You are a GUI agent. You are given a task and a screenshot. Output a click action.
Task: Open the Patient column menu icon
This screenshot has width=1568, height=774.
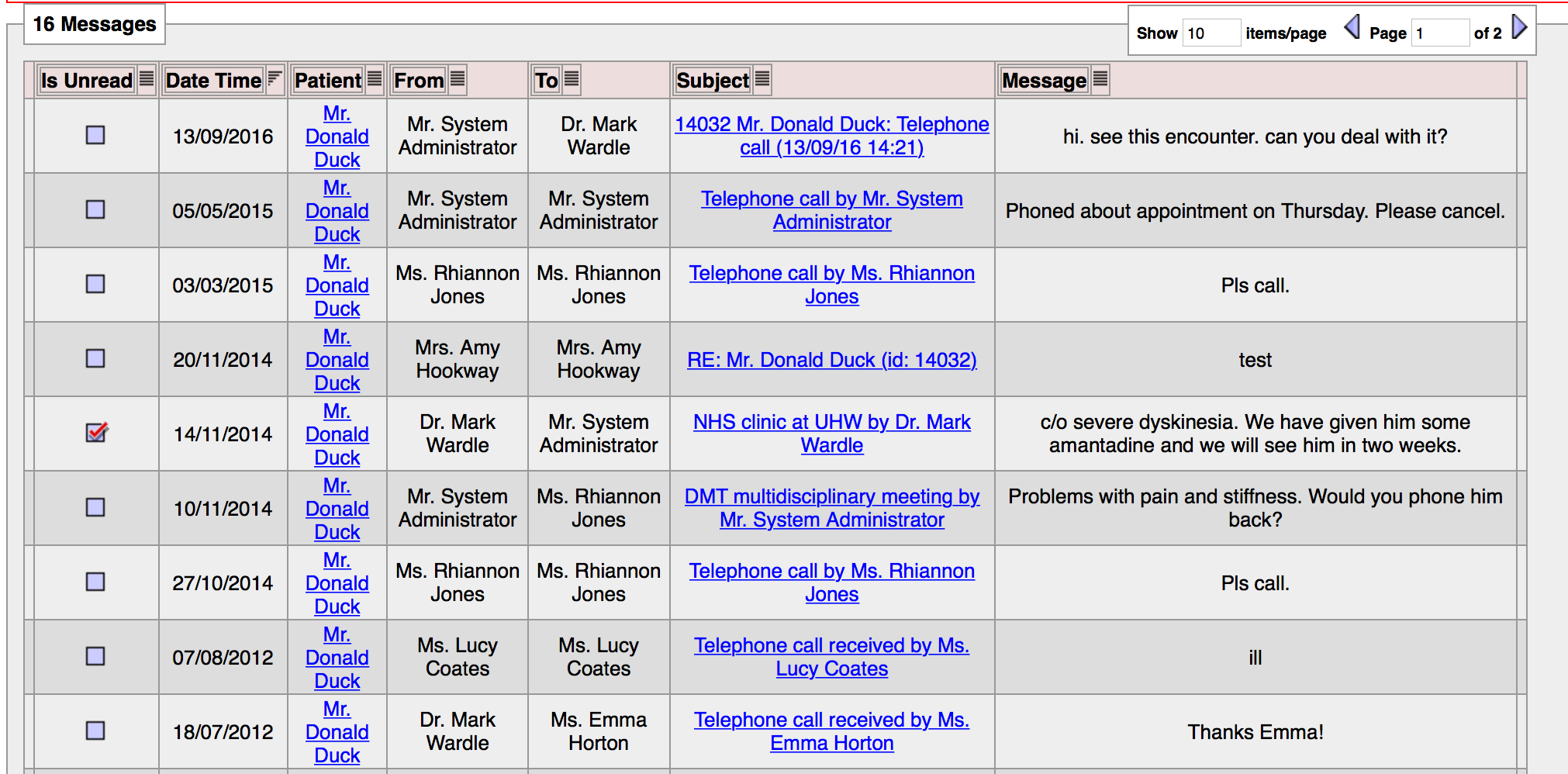[375, 79]
